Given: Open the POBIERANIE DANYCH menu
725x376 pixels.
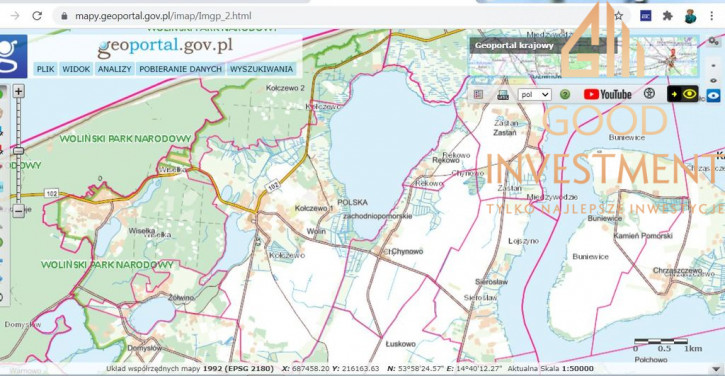Looking at the screenshot, I should 180,69.
